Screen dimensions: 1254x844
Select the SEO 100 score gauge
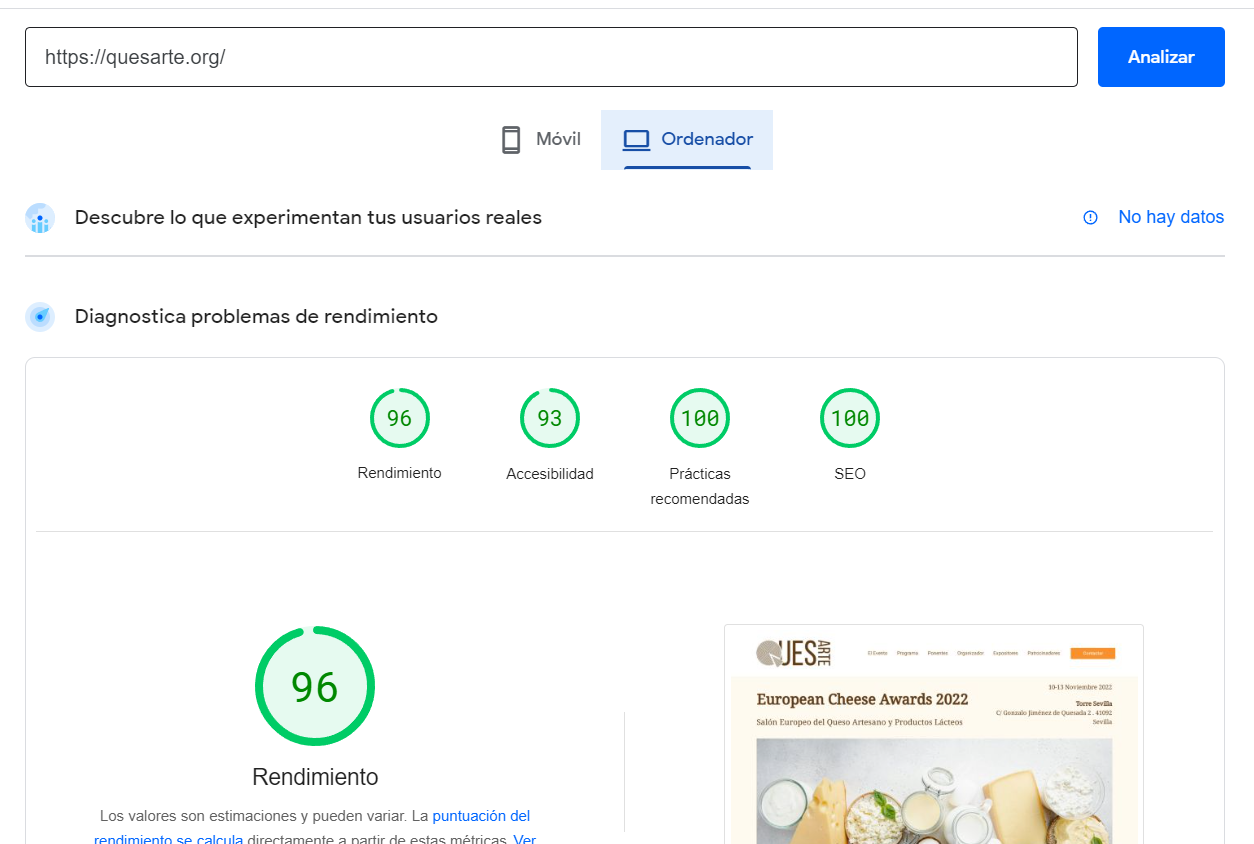tap(849, 418)
